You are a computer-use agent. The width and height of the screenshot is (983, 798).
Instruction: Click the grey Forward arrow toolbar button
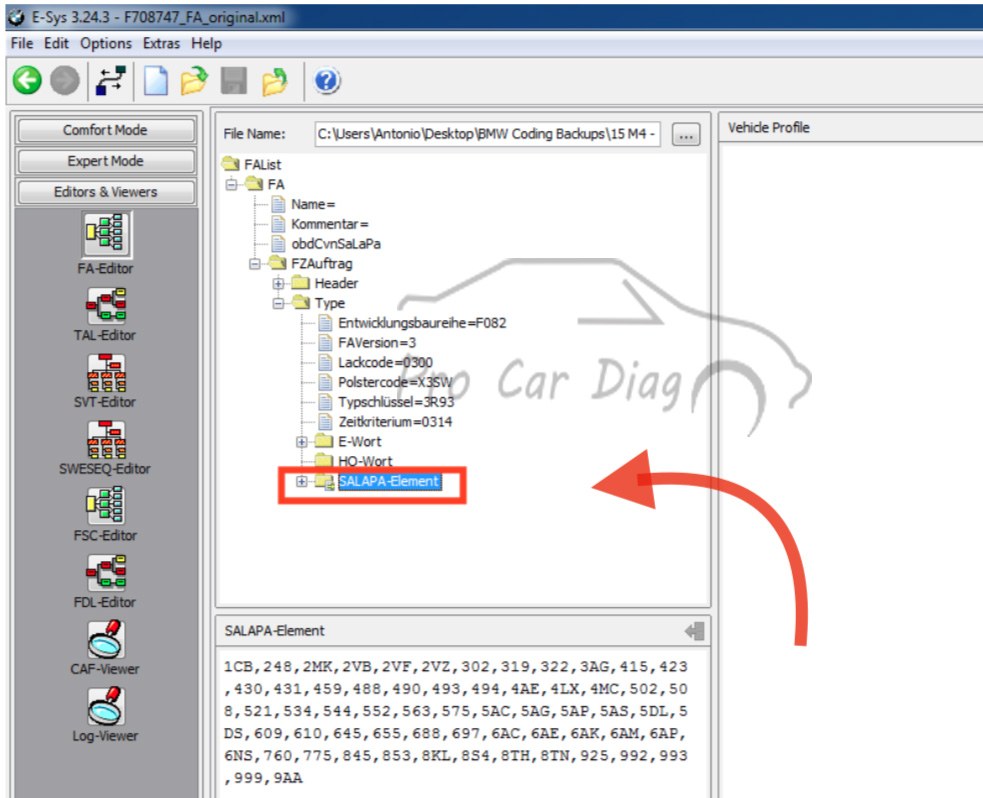[65, 81]
